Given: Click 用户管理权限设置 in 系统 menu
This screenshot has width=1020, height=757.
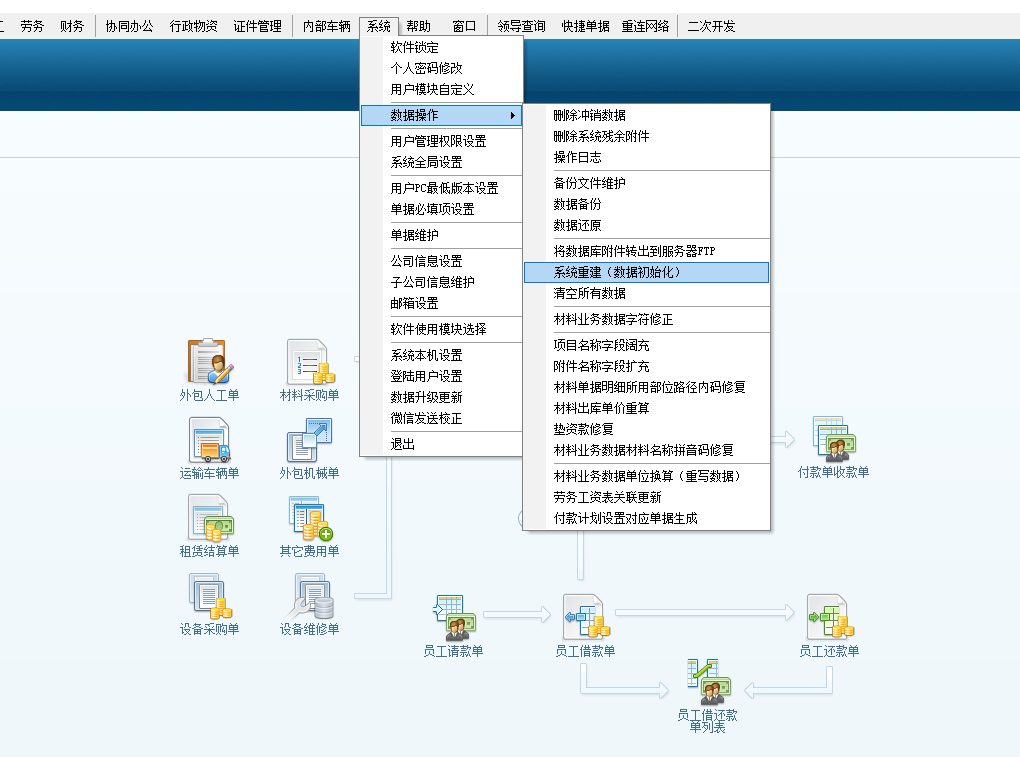Looking at the screenshot, I should click(438, 141).
